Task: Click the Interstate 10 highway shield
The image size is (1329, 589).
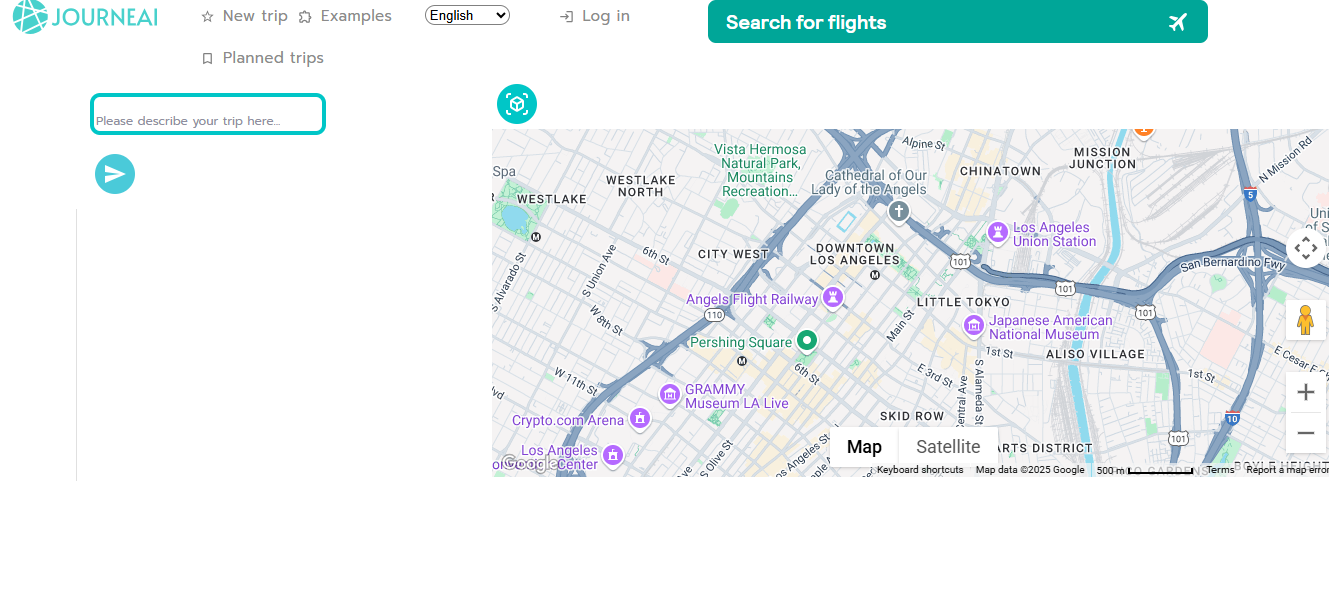Action: (1232, 419)
